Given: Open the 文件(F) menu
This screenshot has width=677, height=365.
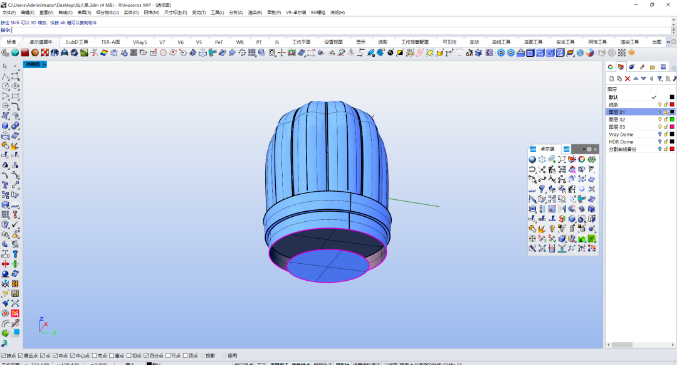Looking at the screenshot, I should click(9, 13).
